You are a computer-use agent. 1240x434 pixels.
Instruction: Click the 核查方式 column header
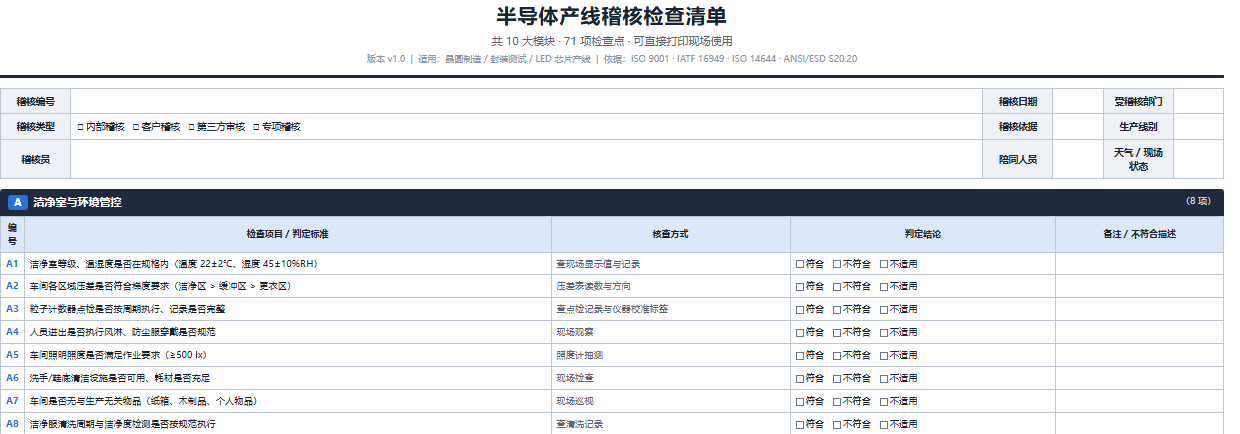(670, 234)
